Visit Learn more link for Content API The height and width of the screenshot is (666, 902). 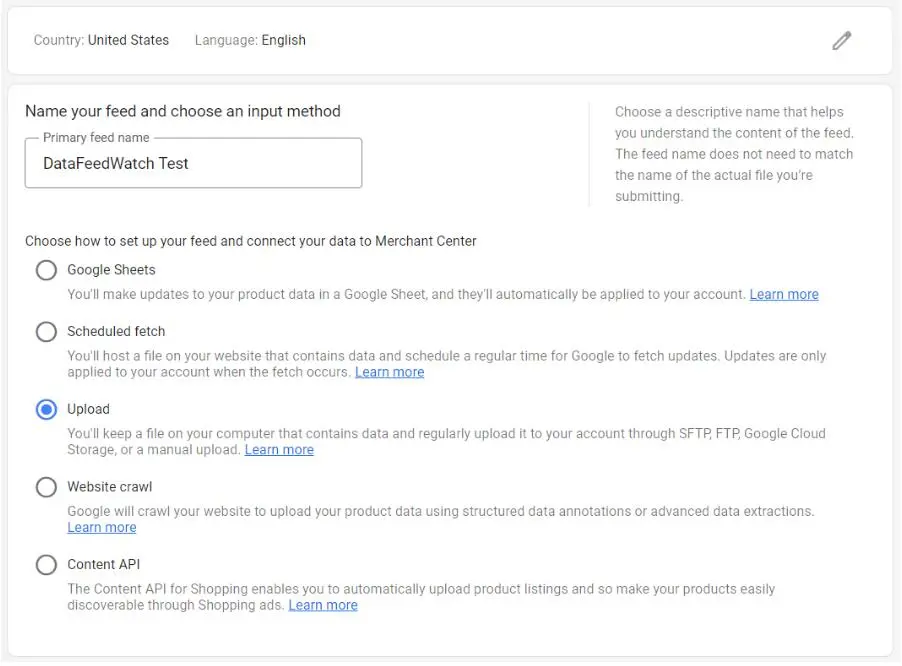coord(323,605)
